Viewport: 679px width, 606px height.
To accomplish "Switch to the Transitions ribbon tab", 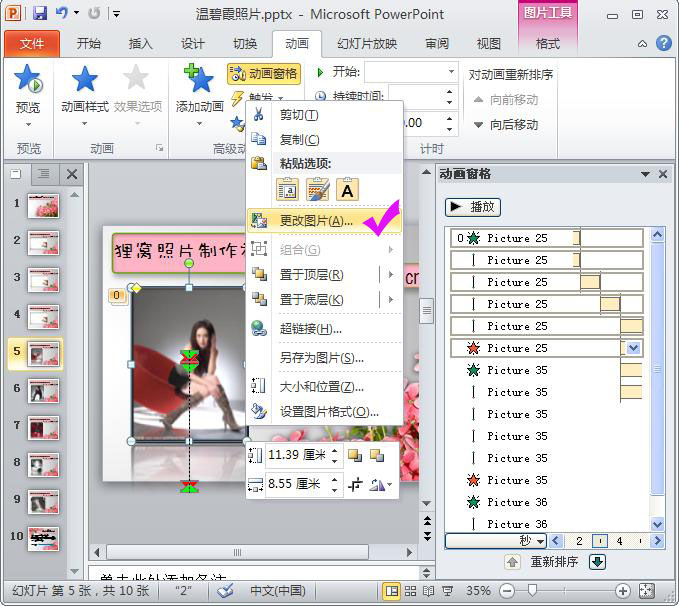I will (x=245, y=44).
